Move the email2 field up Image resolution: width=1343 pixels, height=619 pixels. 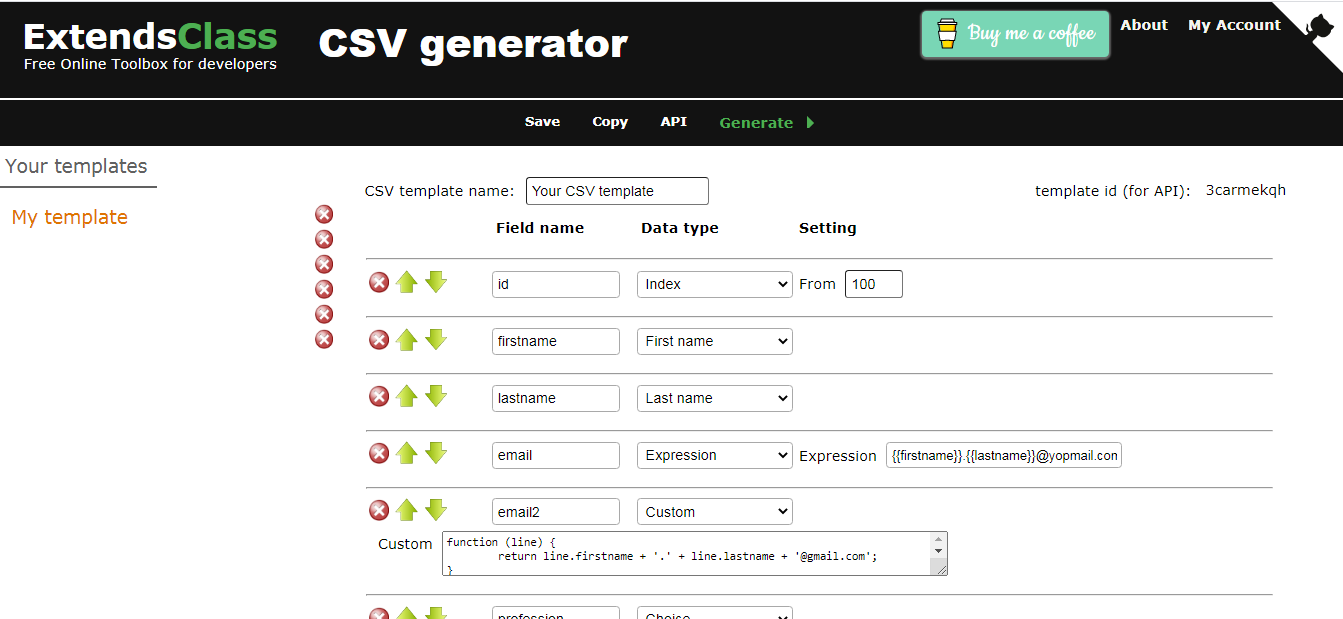pos(406,511)
